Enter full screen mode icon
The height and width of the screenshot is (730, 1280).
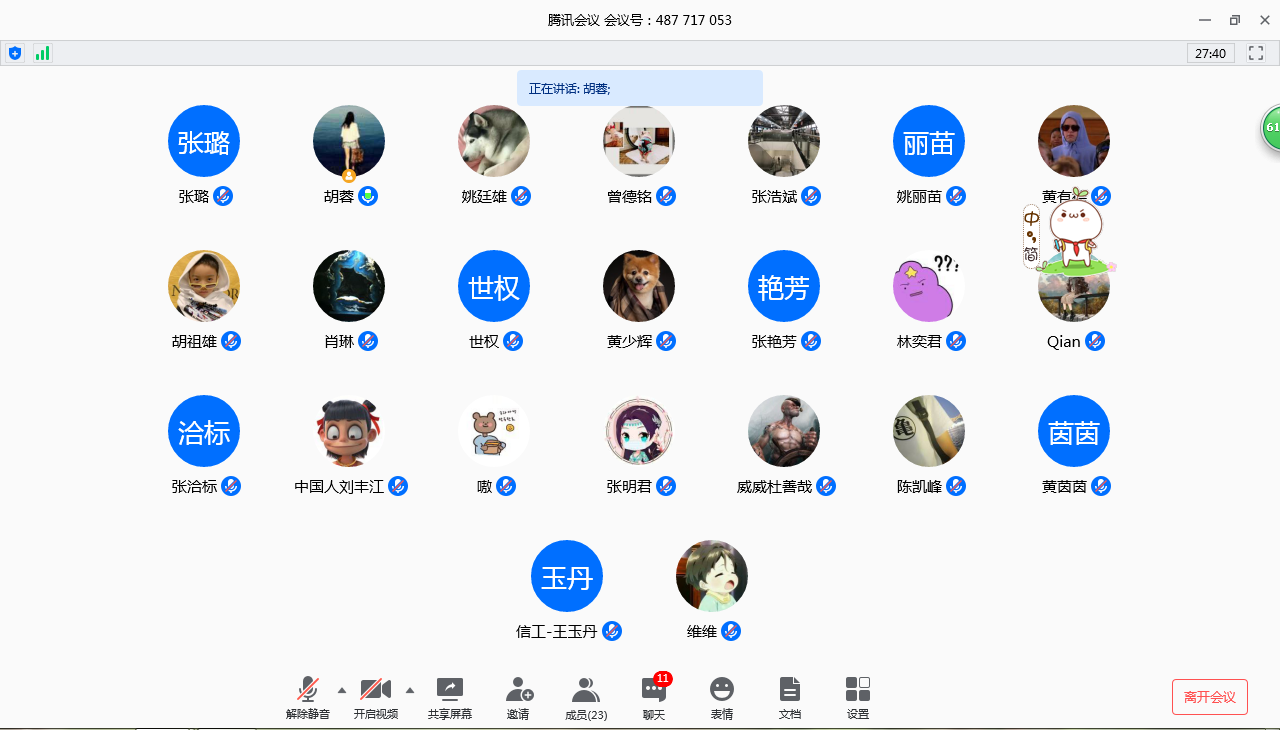click(1256, 53)
